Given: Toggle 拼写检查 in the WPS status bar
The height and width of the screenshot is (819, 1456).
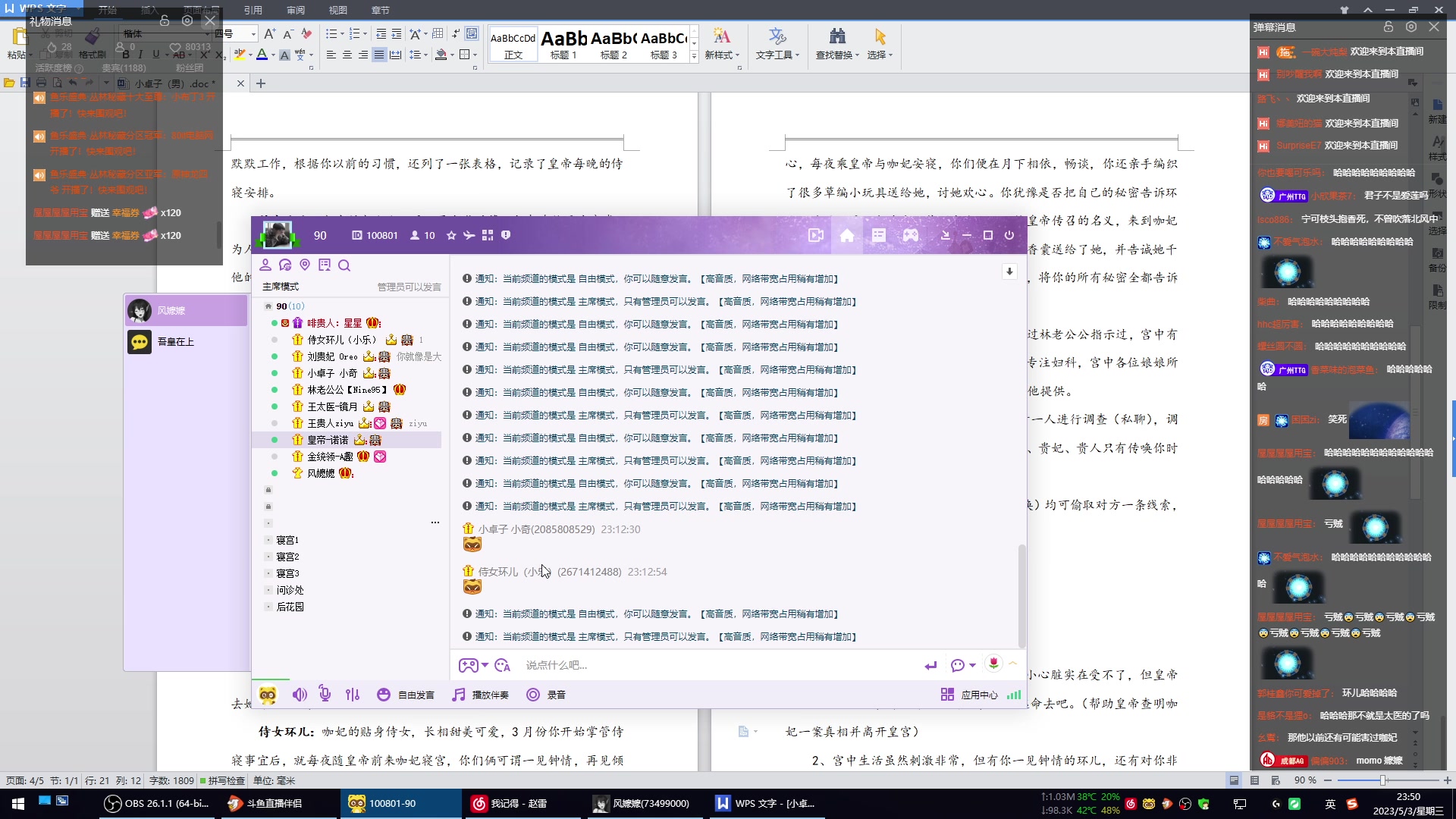Looking at the screenshot, I should point(222,780).
